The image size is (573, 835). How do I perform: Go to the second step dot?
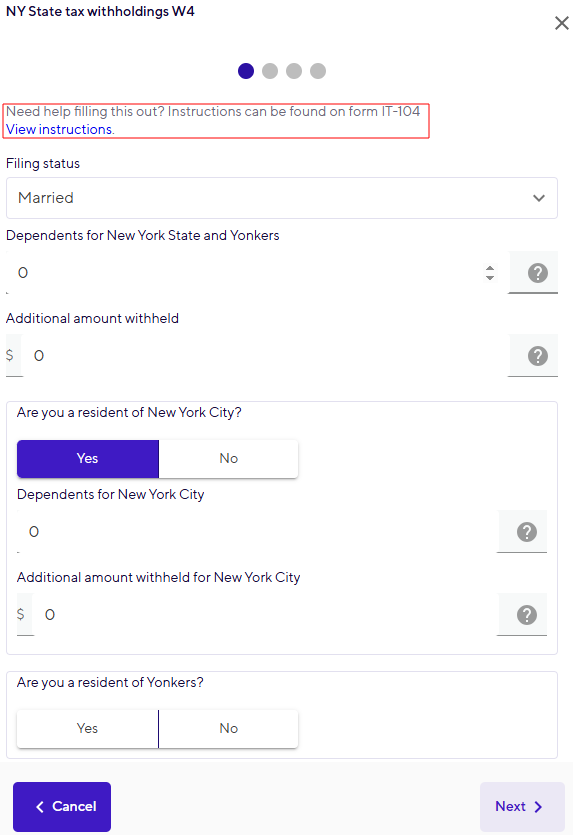pyautogui.click(x=270, y=71)
